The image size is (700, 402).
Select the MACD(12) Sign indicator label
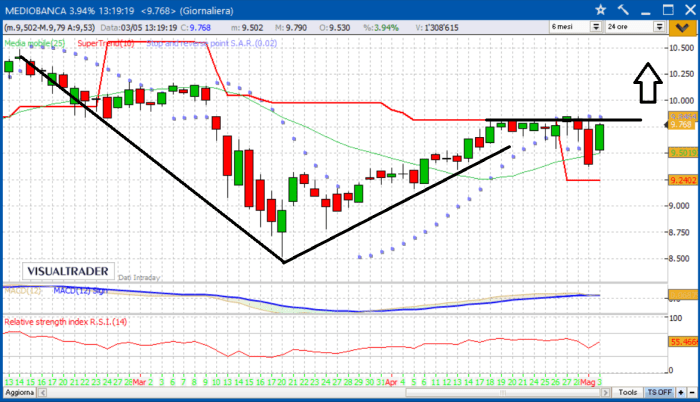point(80,291)
